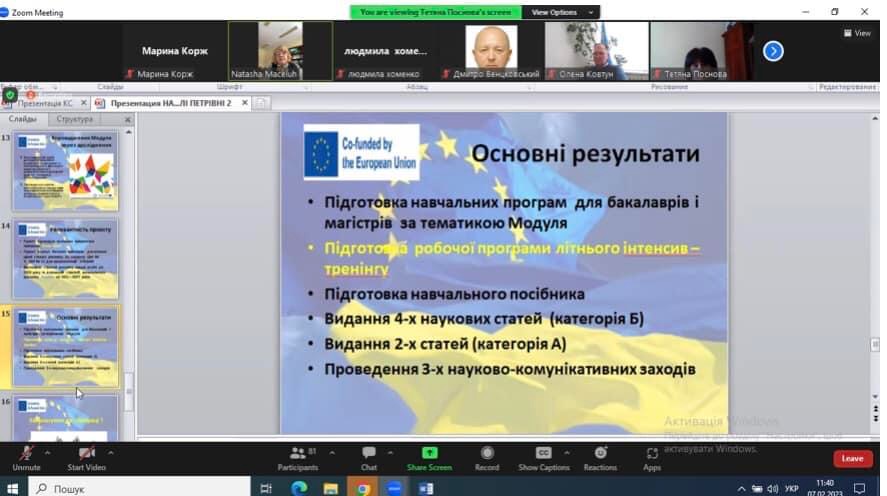Open video options arrow next to Start Video
The width and height of the screenshot is (887, 496).
tap(111, 452)
